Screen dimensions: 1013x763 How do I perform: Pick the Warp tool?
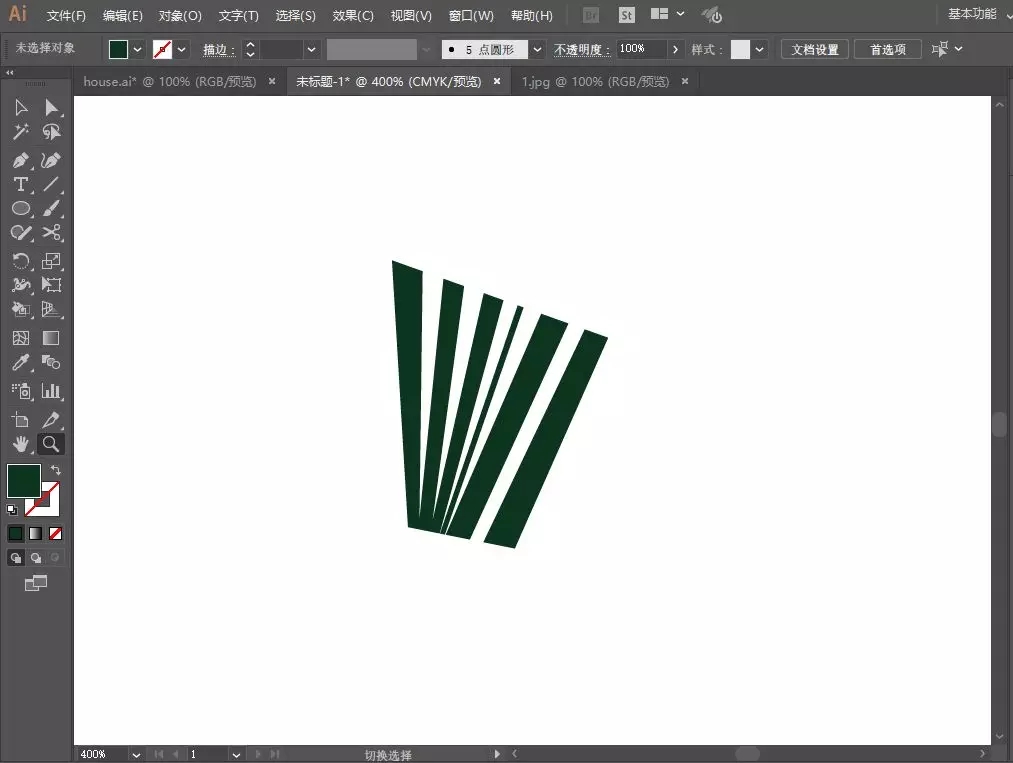(21, 285)
